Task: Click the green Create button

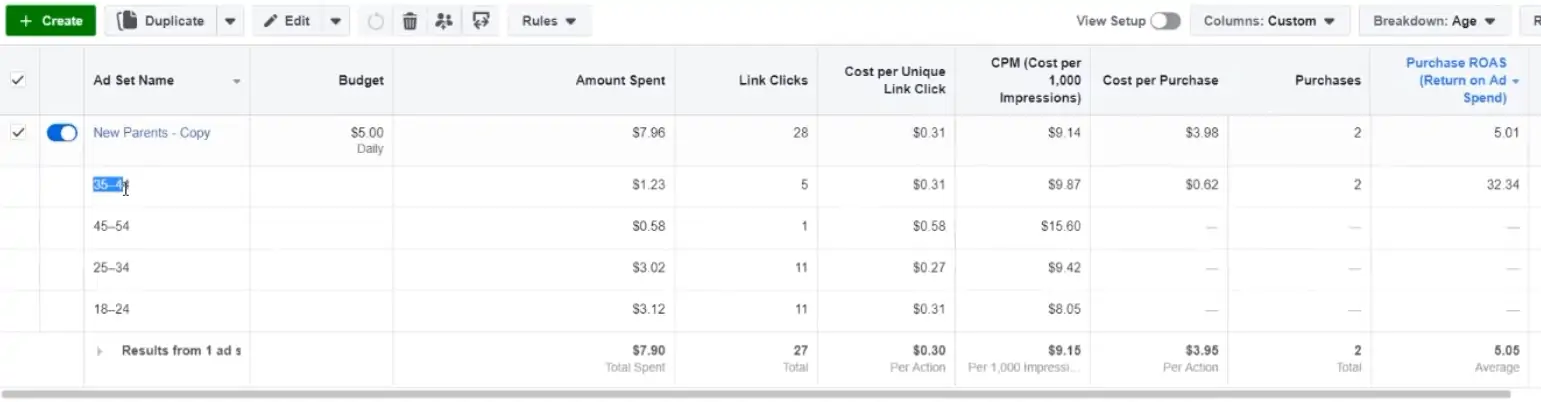Action: [x=50, y=21]
